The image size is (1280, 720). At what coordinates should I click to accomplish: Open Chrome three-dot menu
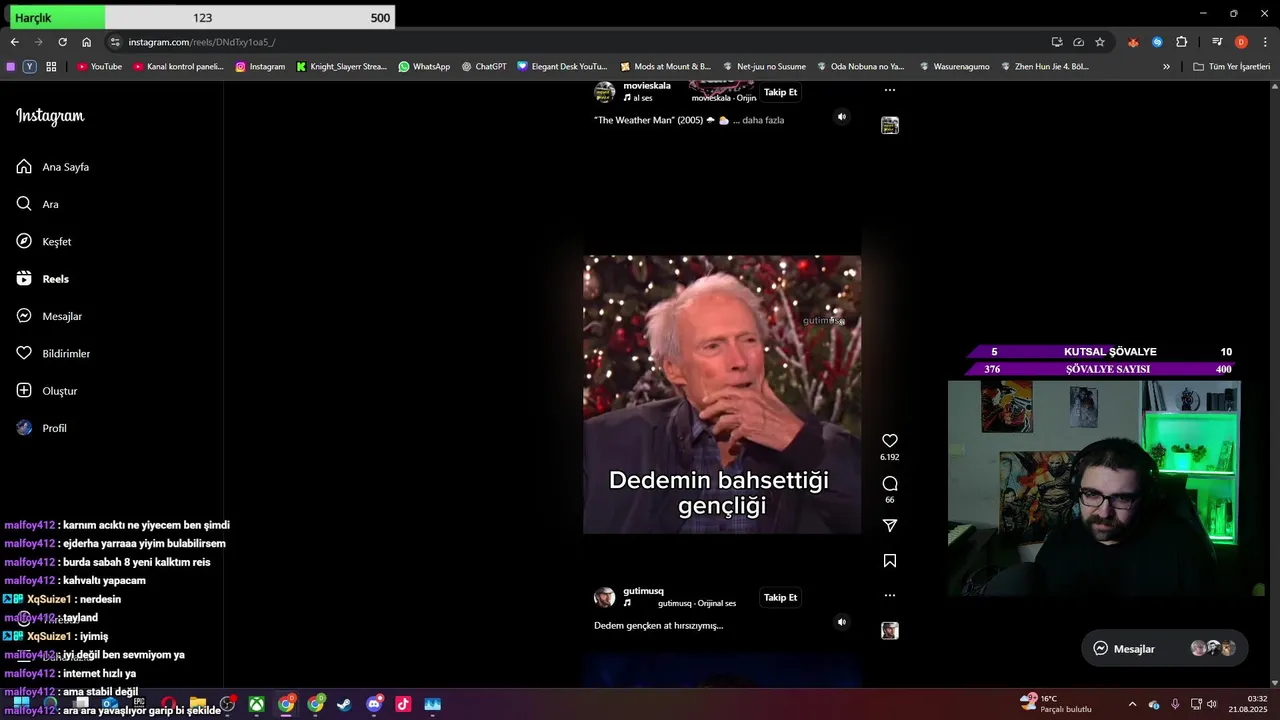1264,42
